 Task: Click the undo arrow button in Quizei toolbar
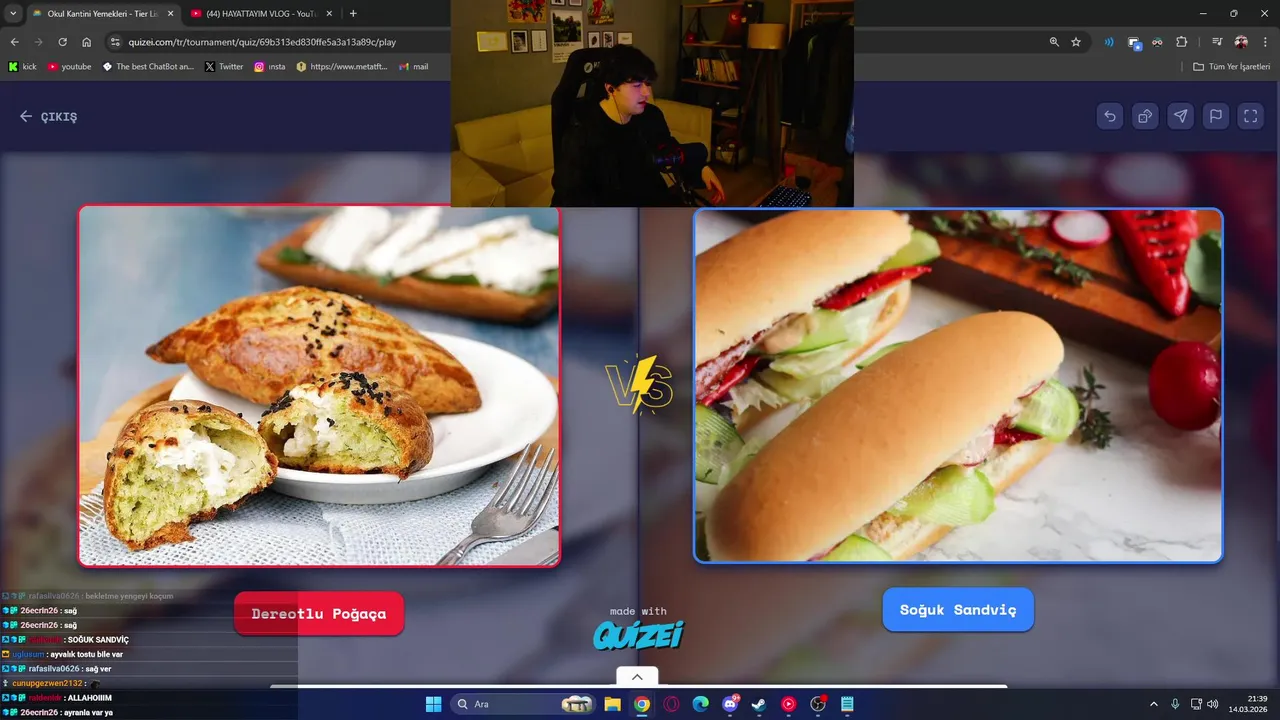1110,116
